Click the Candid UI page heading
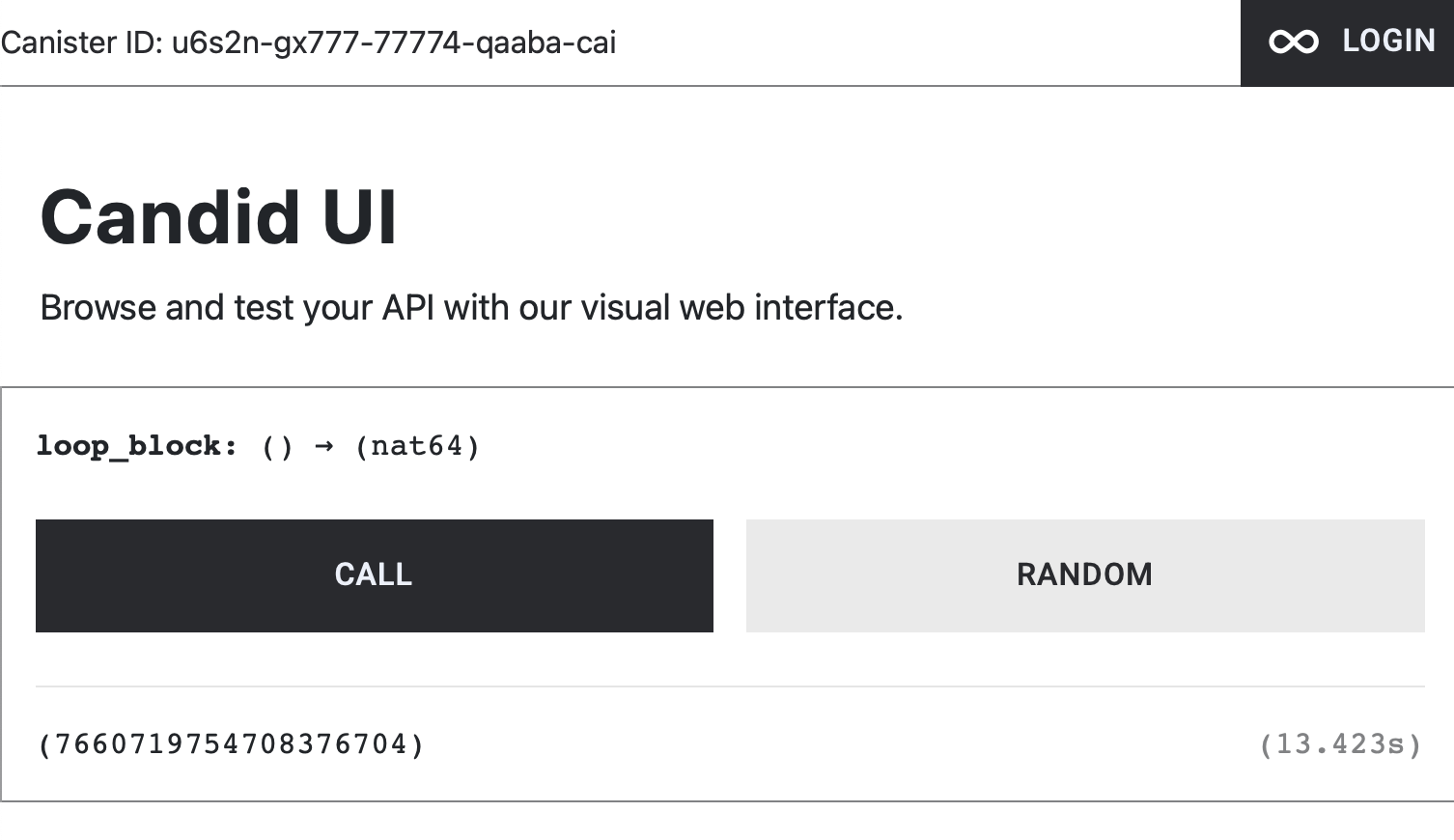The width and height of the screenshot is (1454, 840). pos(218,217)
